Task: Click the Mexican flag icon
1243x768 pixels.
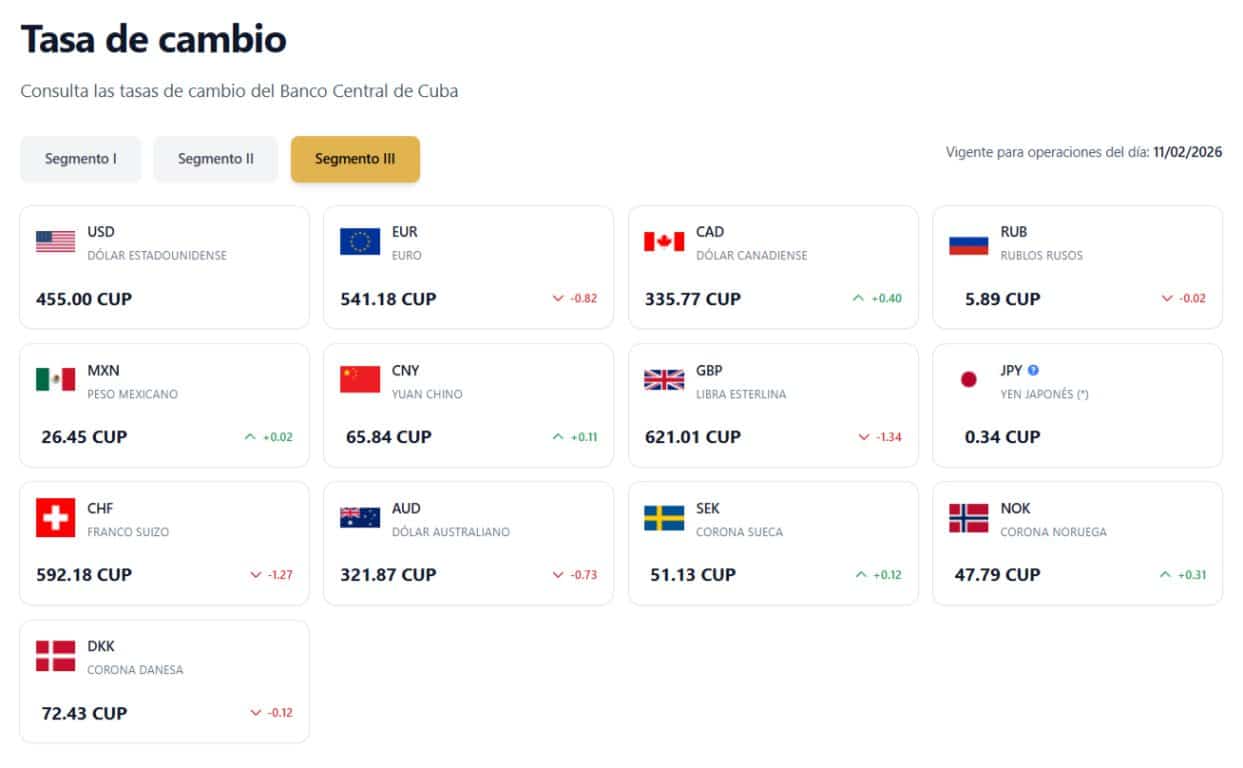Action: tap(56, 379)
